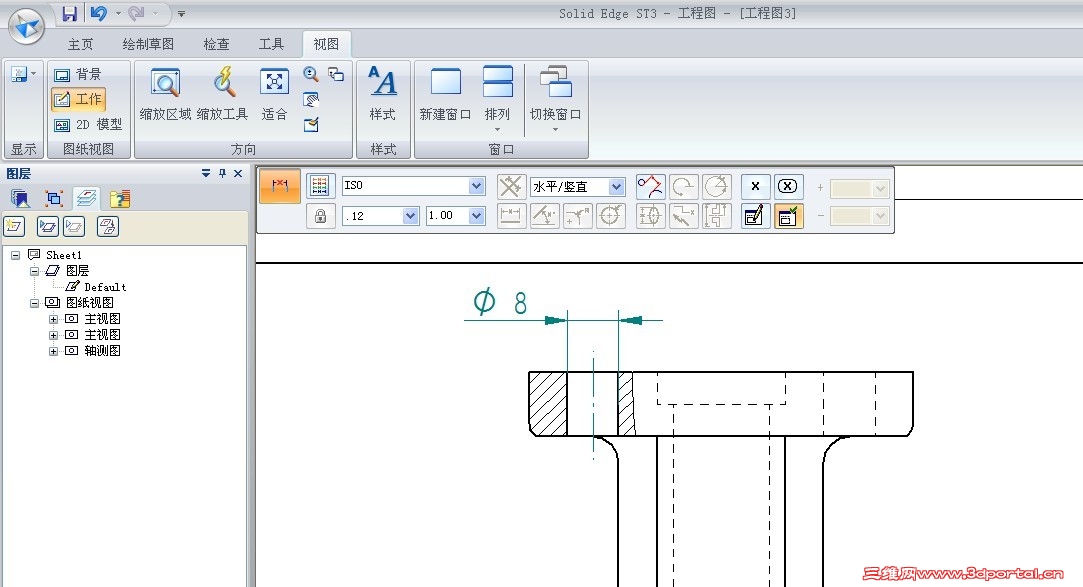Open the quick access toolbar customize arrow
The width and height of the screenshot is (1083, 587).
(x=181, y=13)
